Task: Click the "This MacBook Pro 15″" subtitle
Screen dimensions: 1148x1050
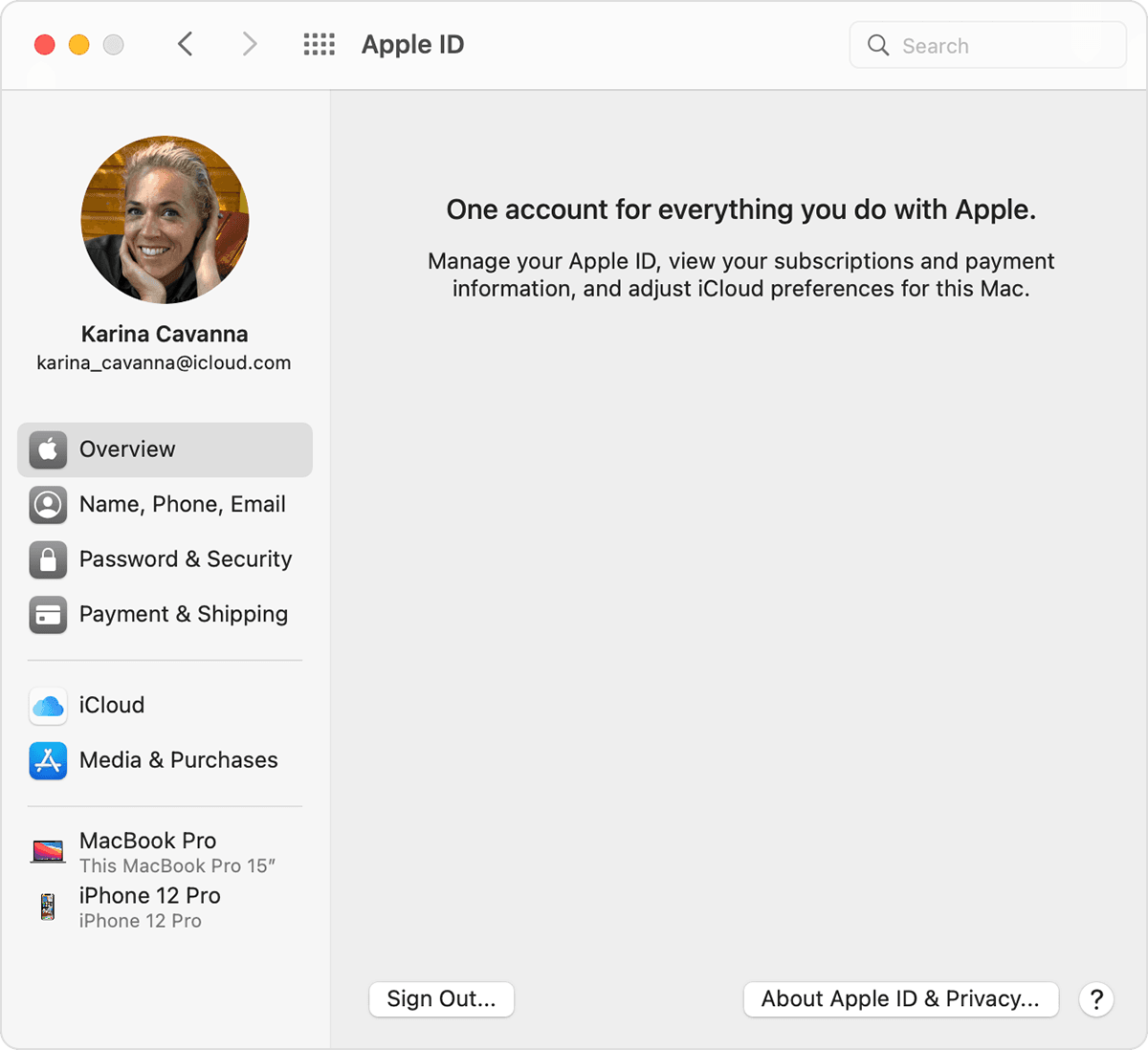Action: [177, 866]
